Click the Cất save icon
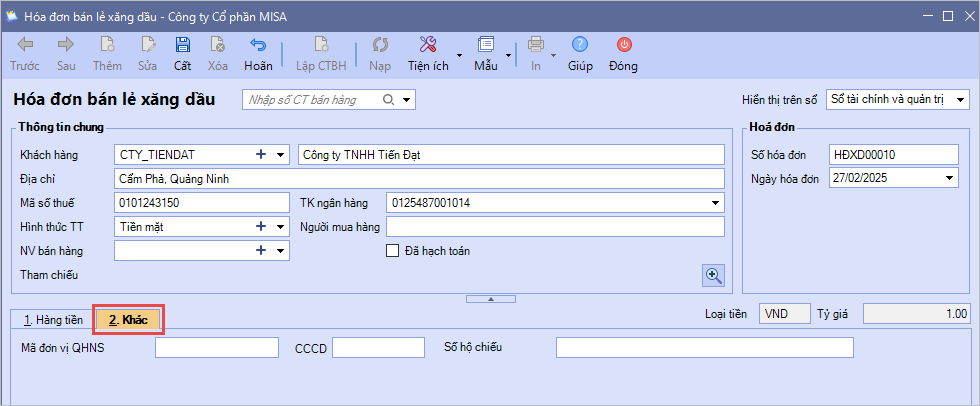980x406 pixels. [182, 45]
